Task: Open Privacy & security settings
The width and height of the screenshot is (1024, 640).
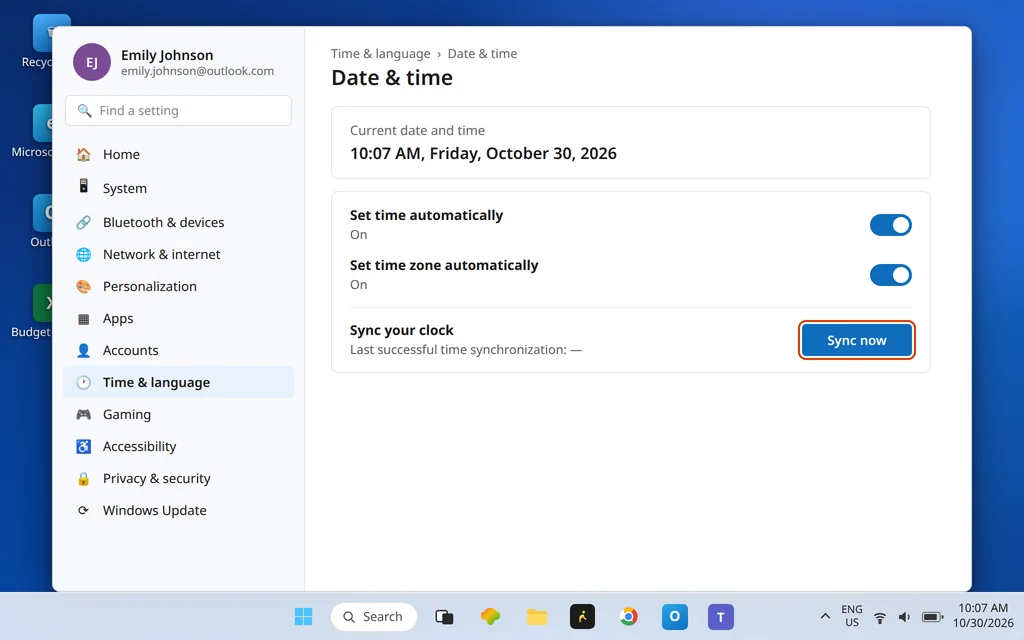Action: click(178, 479)
